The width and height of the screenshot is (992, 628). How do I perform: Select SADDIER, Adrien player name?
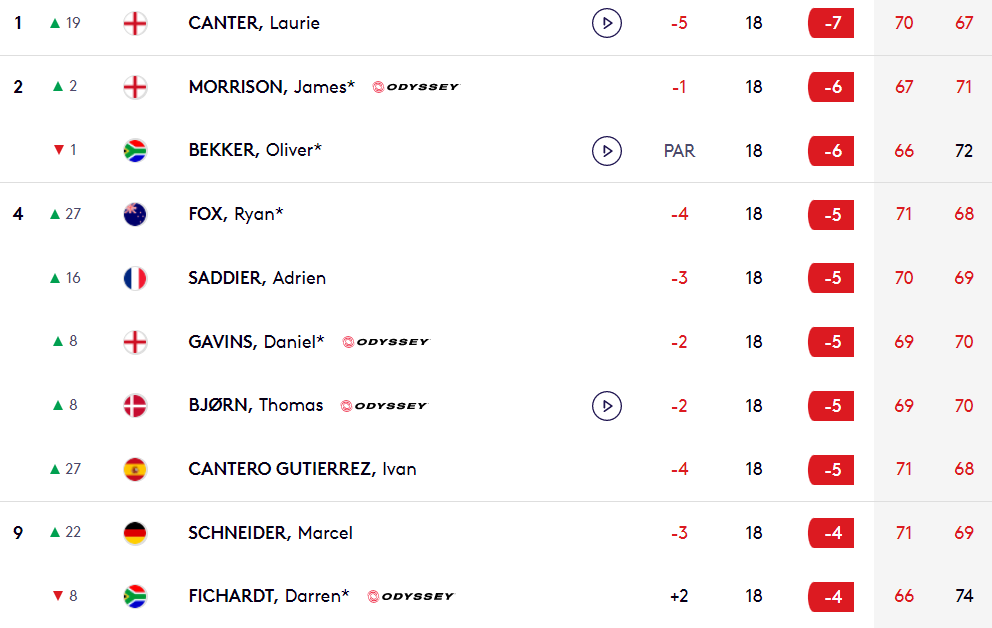257,278
